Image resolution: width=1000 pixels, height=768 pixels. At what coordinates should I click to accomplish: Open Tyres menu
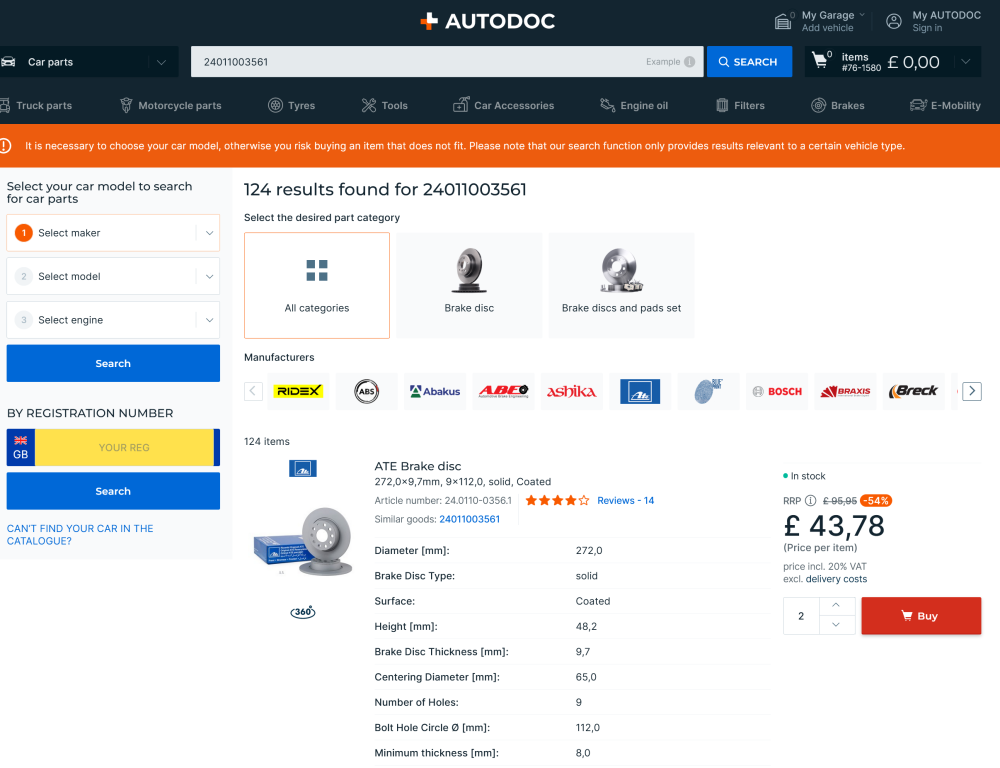tap(291, 105)
